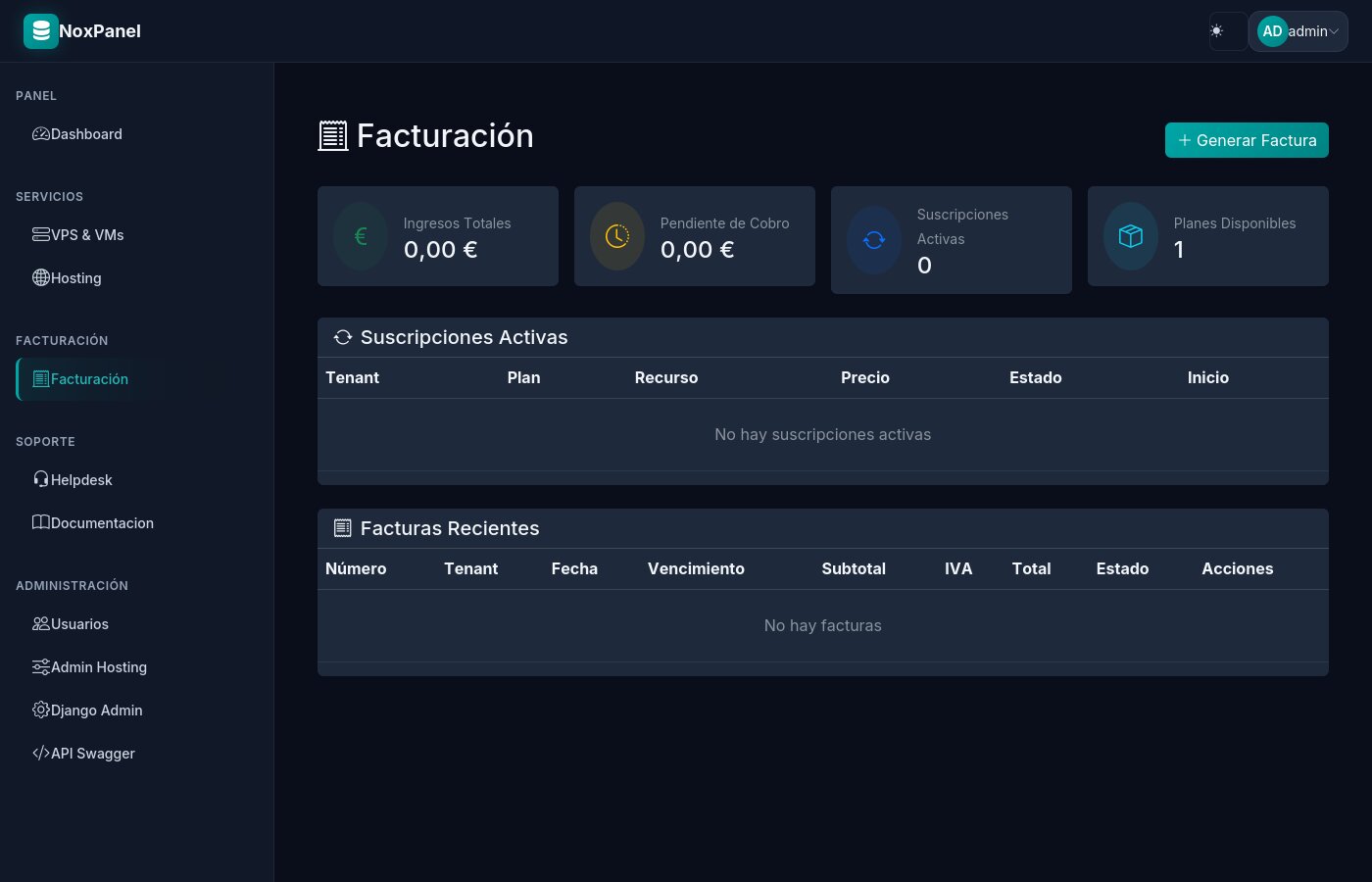Click the AD avatar circle
This screenshot has height=882, width=1372.
pos(1272,31)
